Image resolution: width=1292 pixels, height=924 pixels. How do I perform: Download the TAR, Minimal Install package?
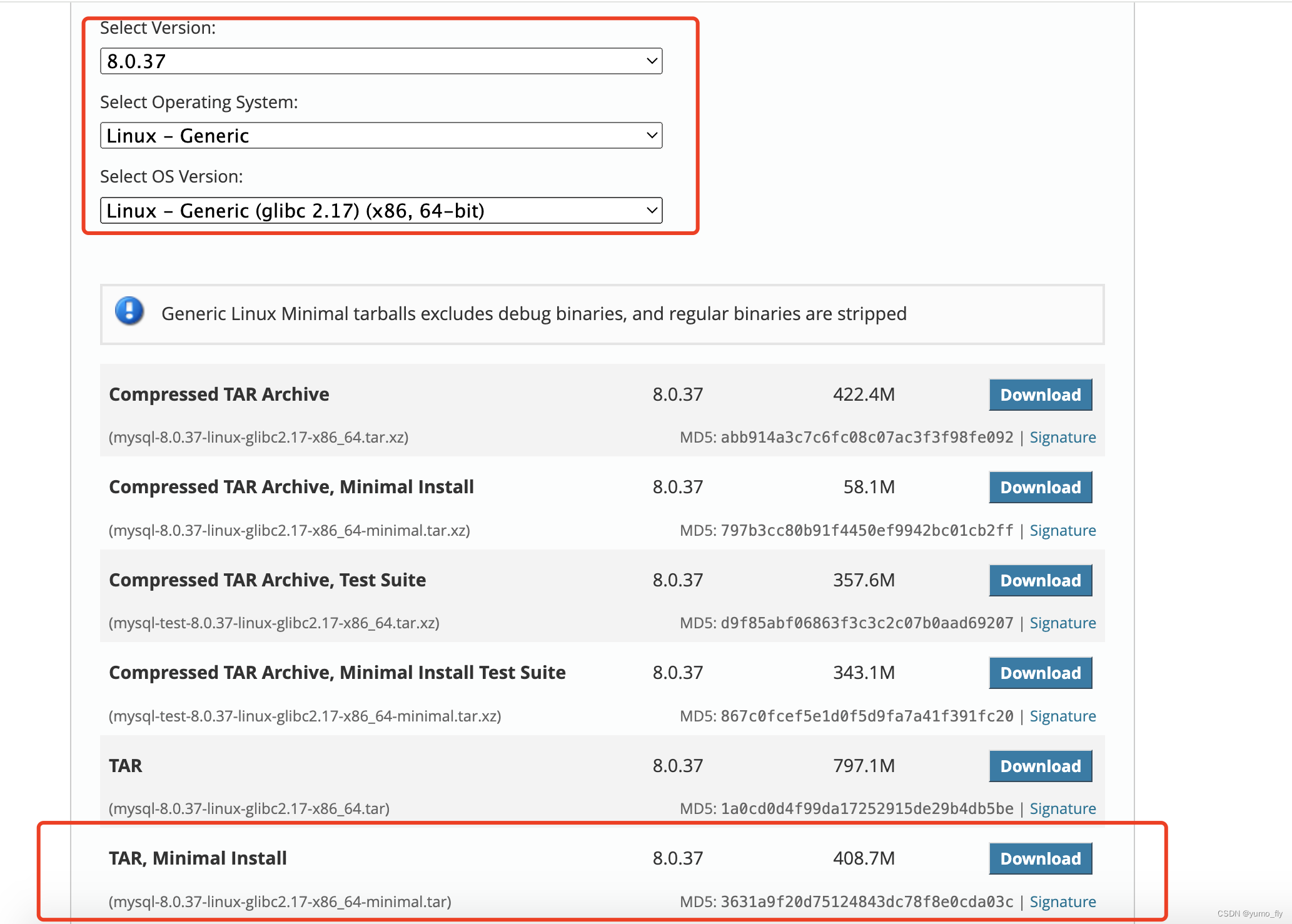[x=1041, y=858]
